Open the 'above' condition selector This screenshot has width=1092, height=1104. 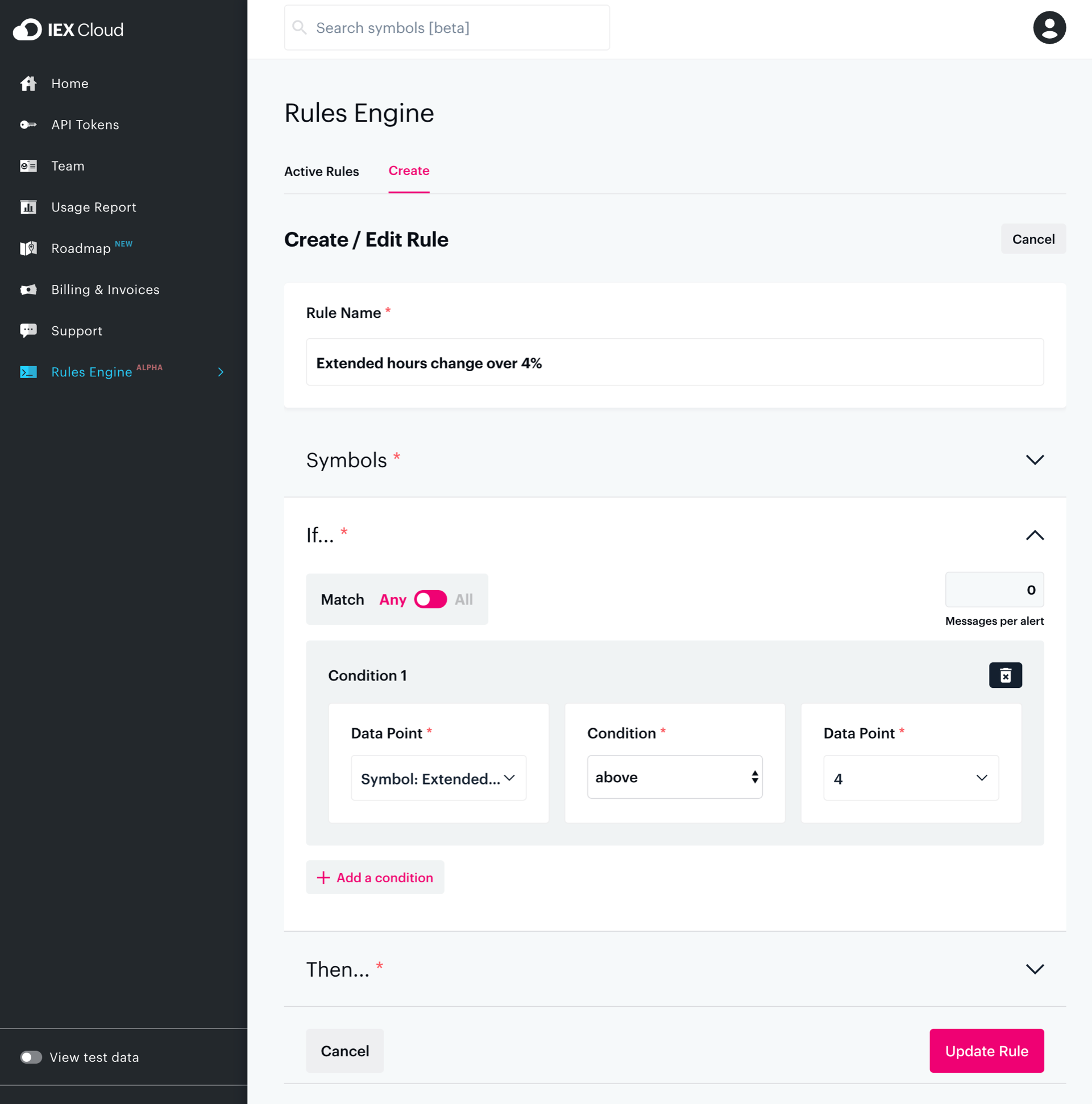(674, 777)
